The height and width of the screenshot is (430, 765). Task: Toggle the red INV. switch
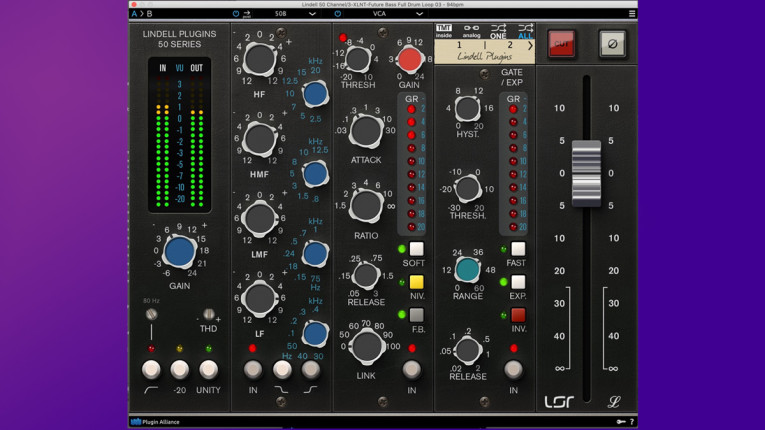click(518, 315)
